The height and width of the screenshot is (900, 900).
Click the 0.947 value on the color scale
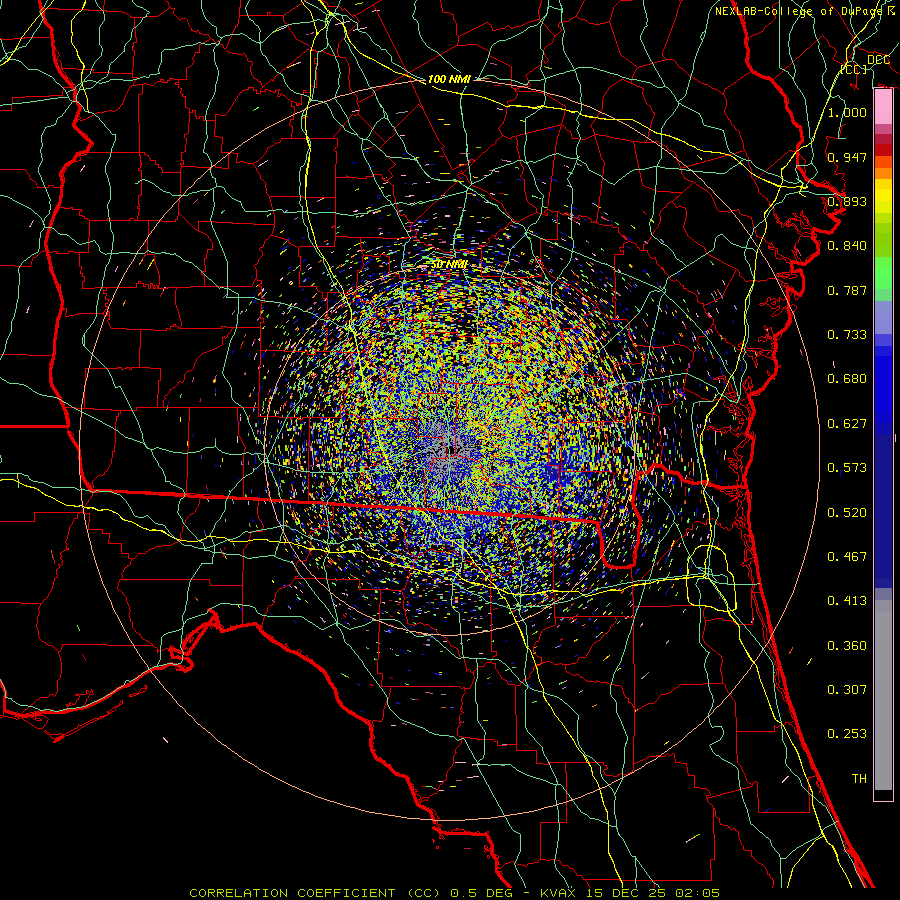(x=847, y=157)
